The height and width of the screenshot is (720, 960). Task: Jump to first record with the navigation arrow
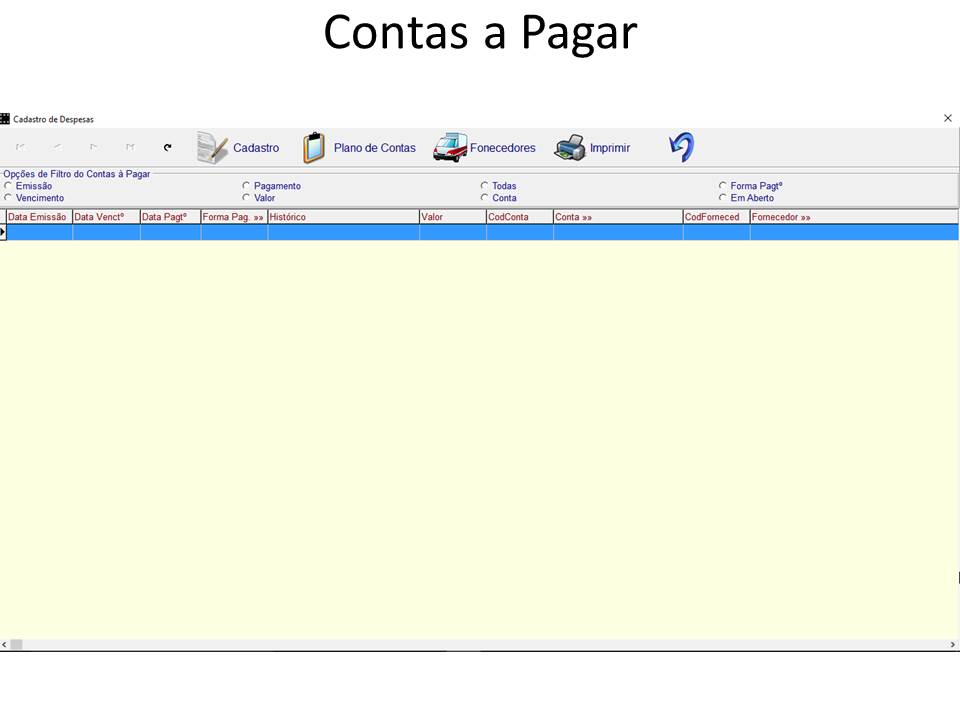click(x=19, y=147)
